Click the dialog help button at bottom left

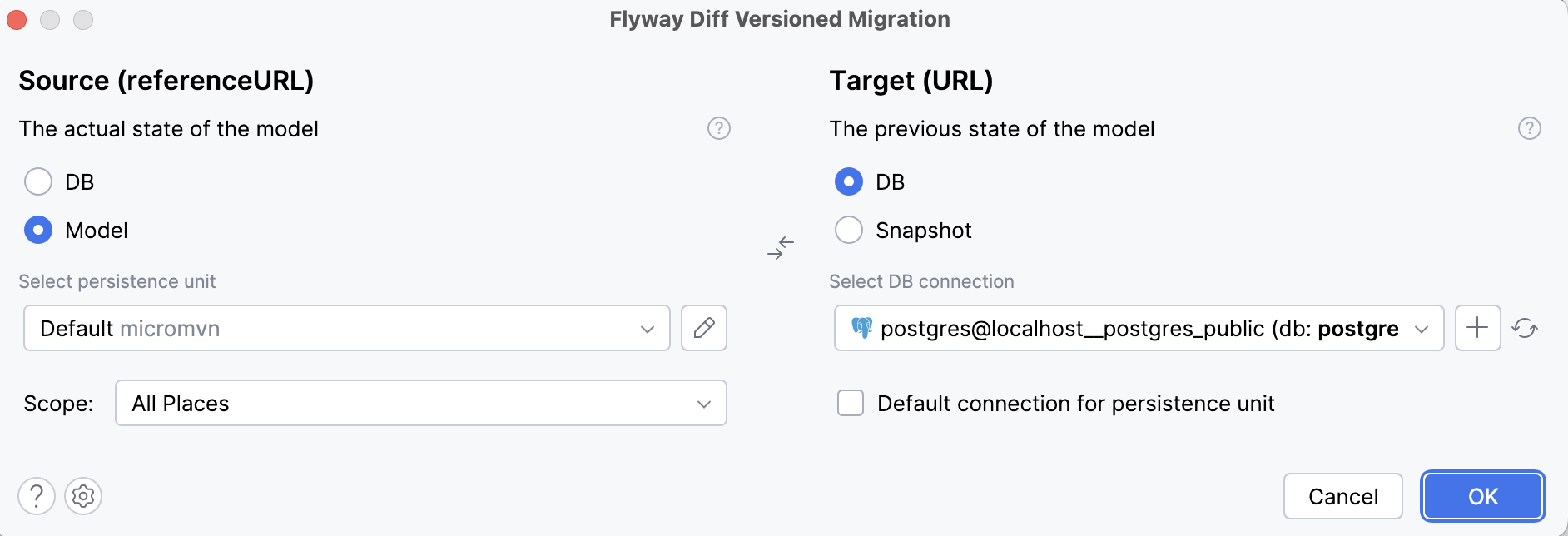coord(37,496)
